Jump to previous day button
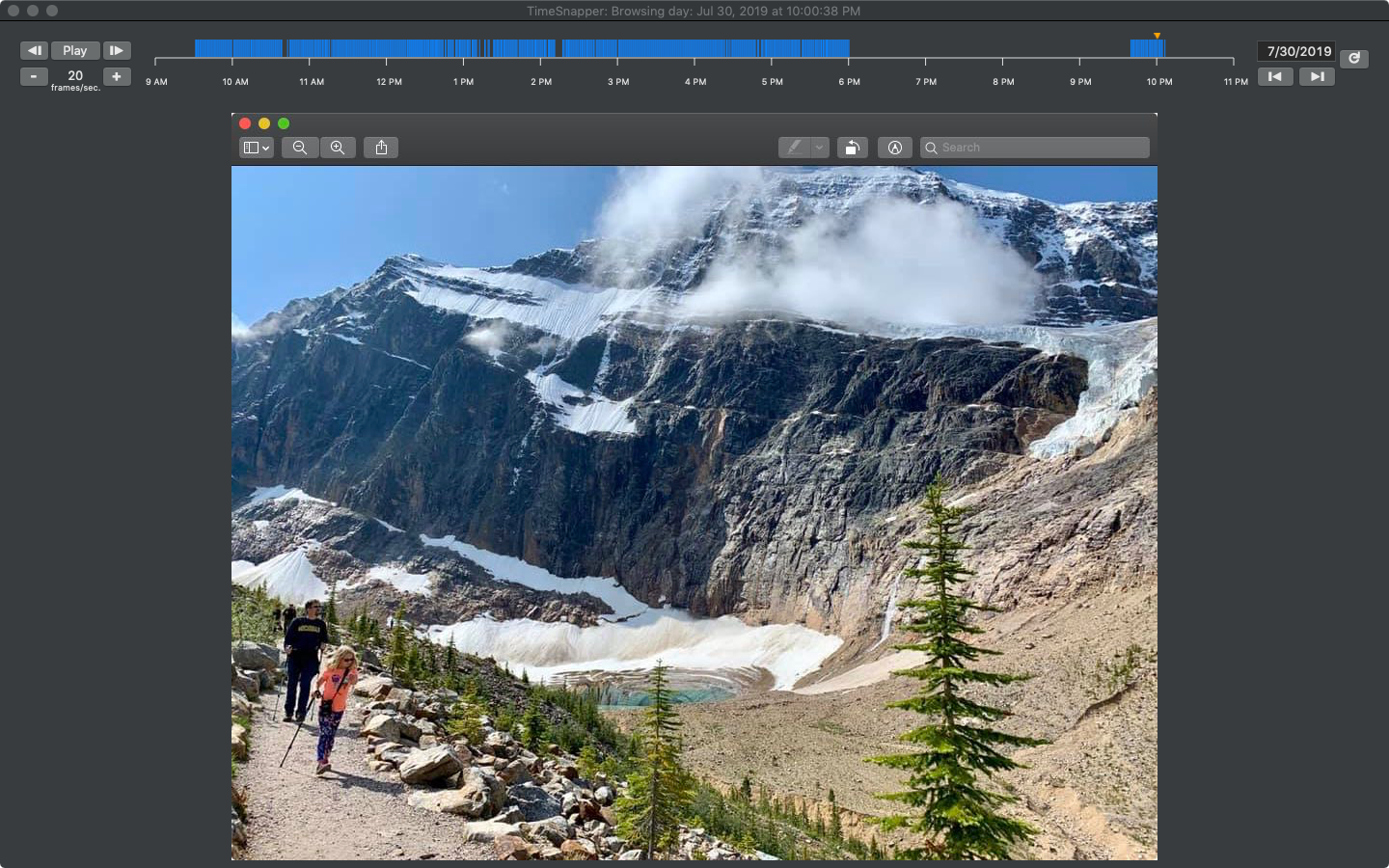The height and width of the screenshot is (868, 1389). click(x=1275, y=76)
